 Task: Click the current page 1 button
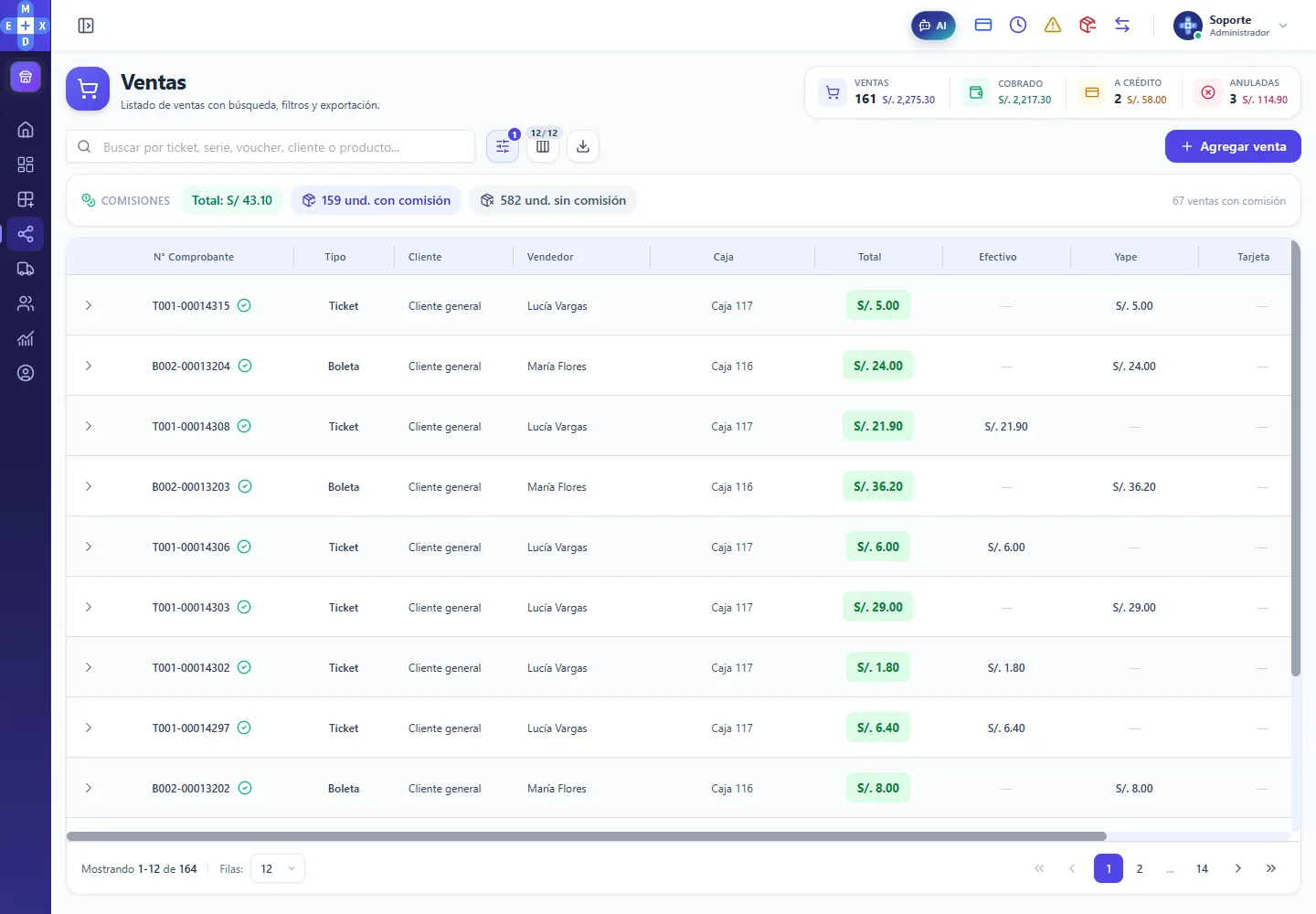coord(1109,868)
